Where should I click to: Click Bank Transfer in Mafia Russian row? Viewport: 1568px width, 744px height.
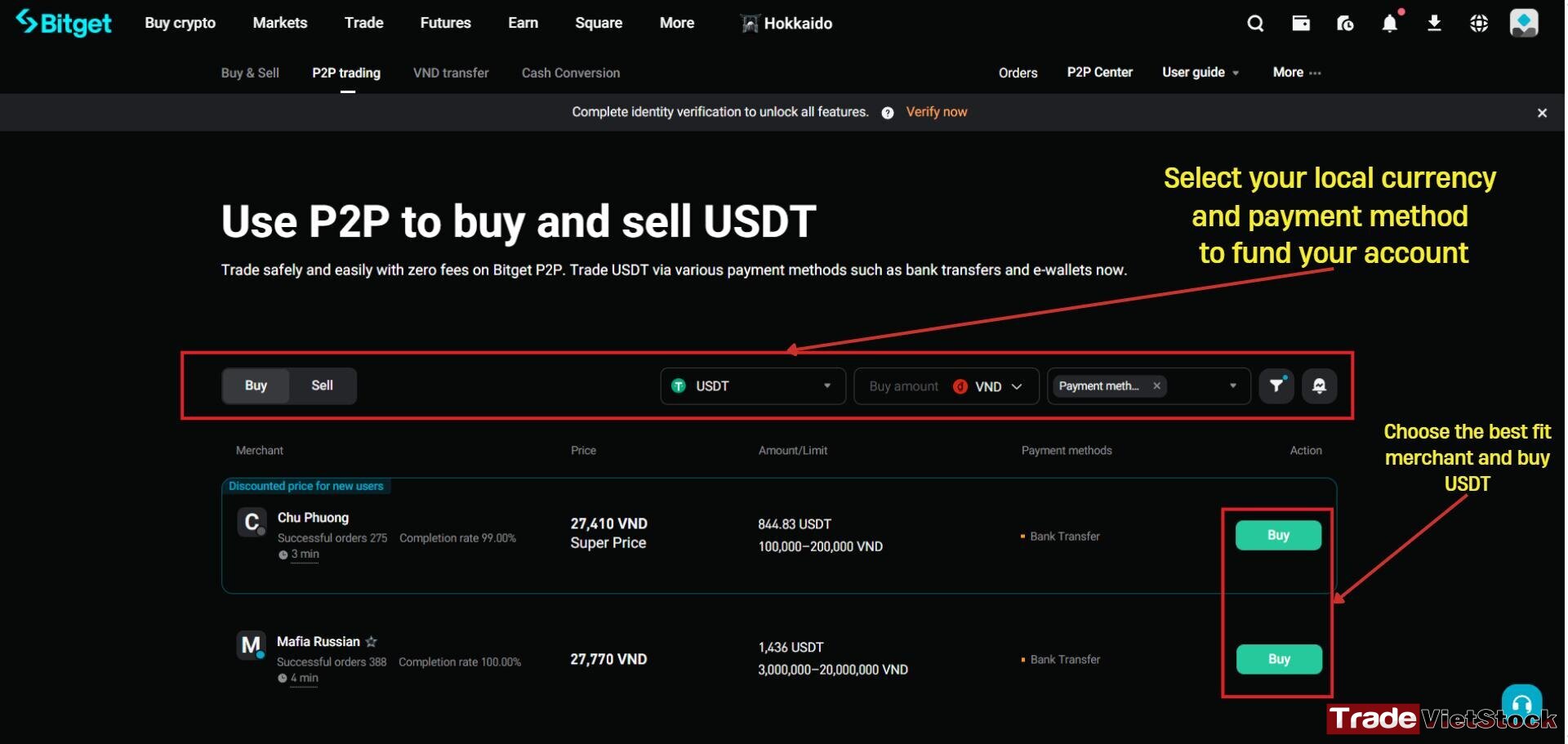[x=1065, y=660]
